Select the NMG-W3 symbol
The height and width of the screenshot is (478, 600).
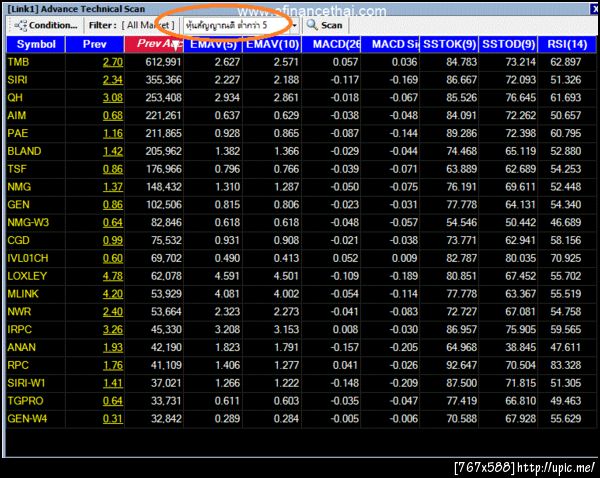coord(28,222)
